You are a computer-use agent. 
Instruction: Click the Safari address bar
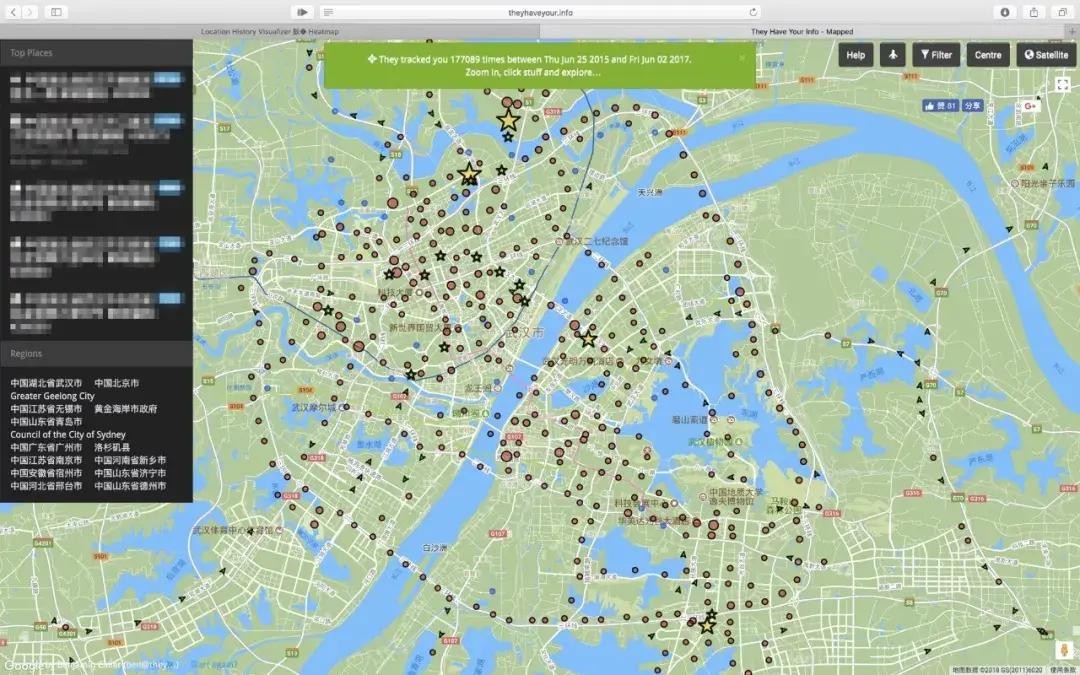click(x=540, y=12)
